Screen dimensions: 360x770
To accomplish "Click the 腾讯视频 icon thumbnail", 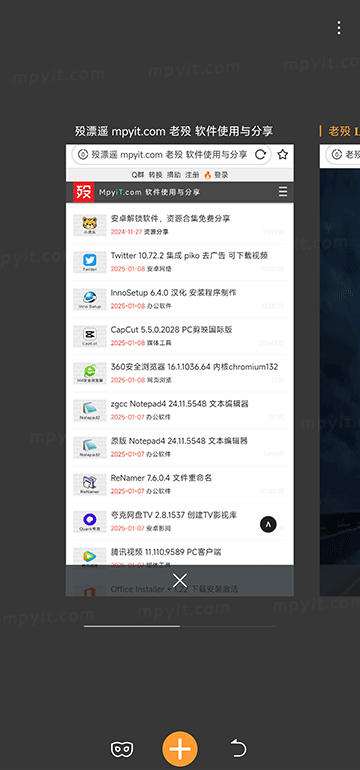I will pyautogui.click(x=90, y=557).
